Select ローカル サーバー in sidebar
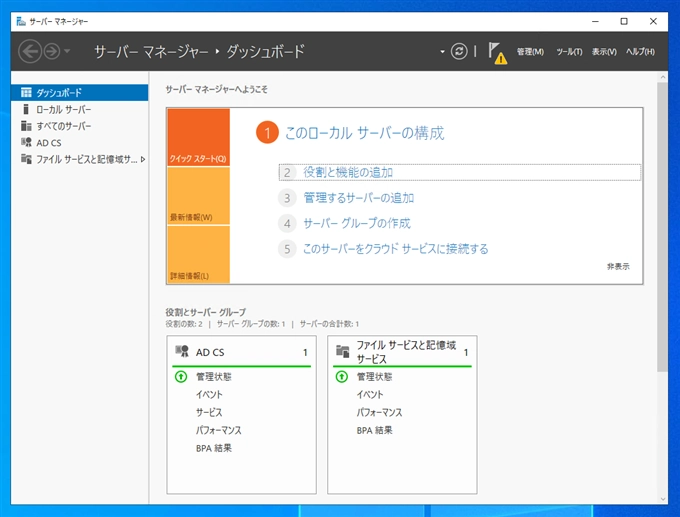 80,109
